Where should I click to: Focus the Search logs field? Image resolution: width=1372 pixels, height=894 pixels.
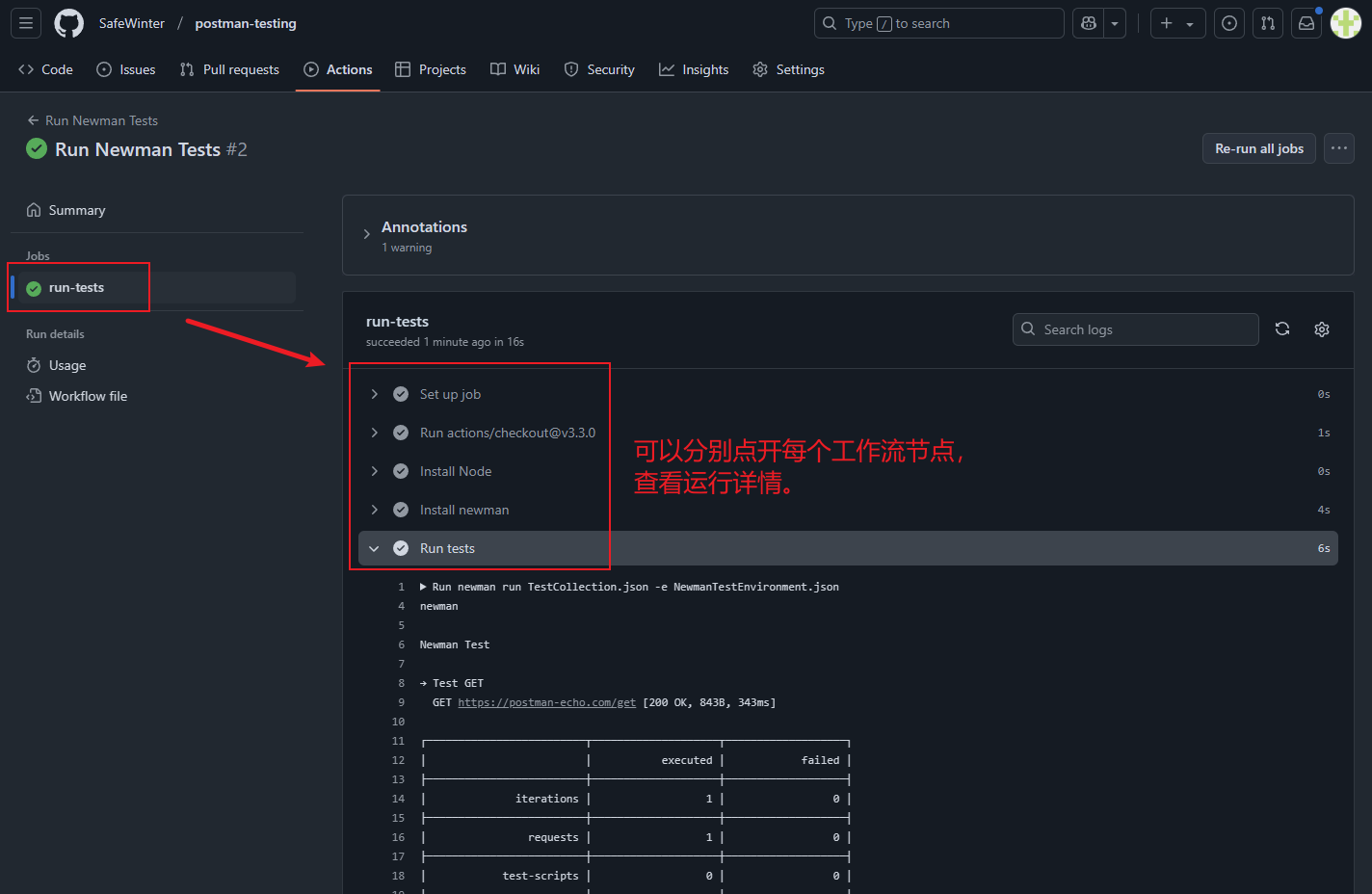1136,329
